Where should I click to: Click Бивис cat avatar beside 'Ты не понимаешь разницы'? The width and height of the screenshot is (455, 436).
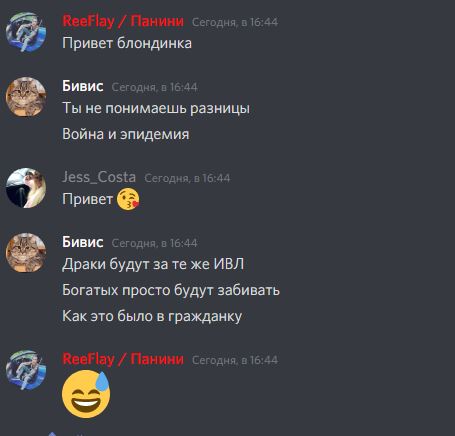click(26, 97)
